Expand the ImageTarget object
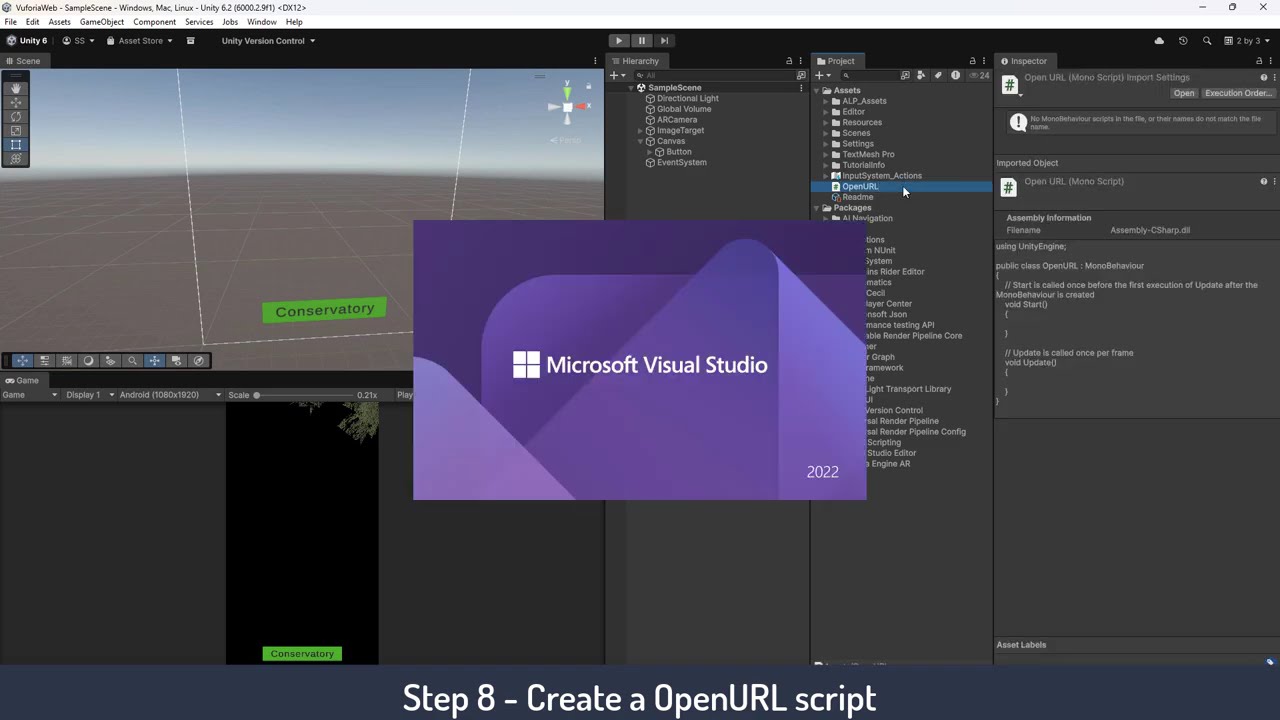This screenshot has height=720, width=1280. (x=641, y=131)
